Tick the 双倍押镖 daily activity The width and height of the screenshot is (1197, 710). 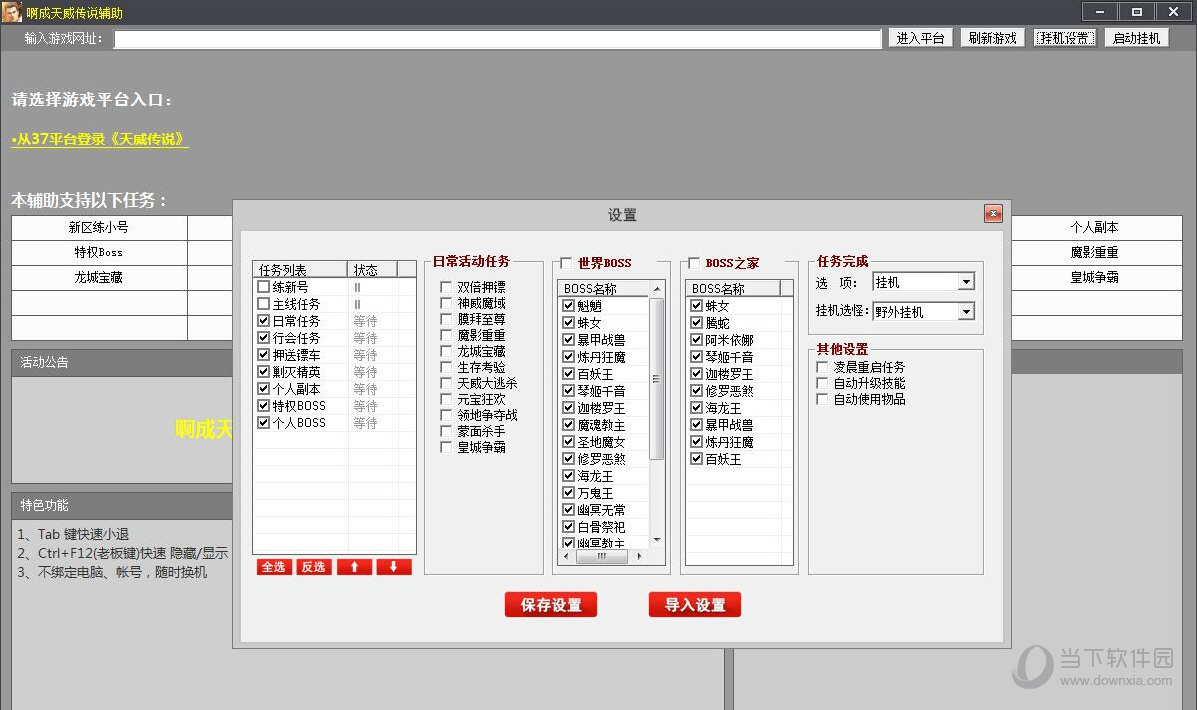[x=446, y=287]
